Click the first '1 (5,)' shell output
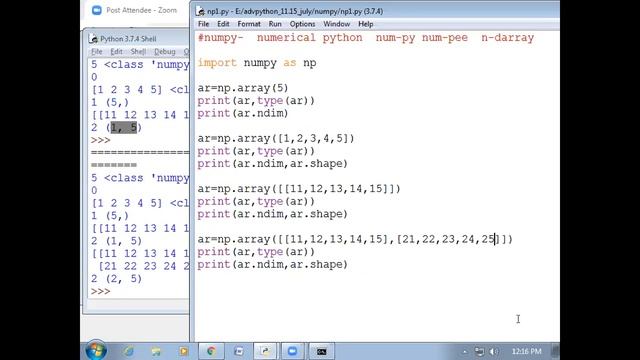640x360 pixels. coord(110,102)
